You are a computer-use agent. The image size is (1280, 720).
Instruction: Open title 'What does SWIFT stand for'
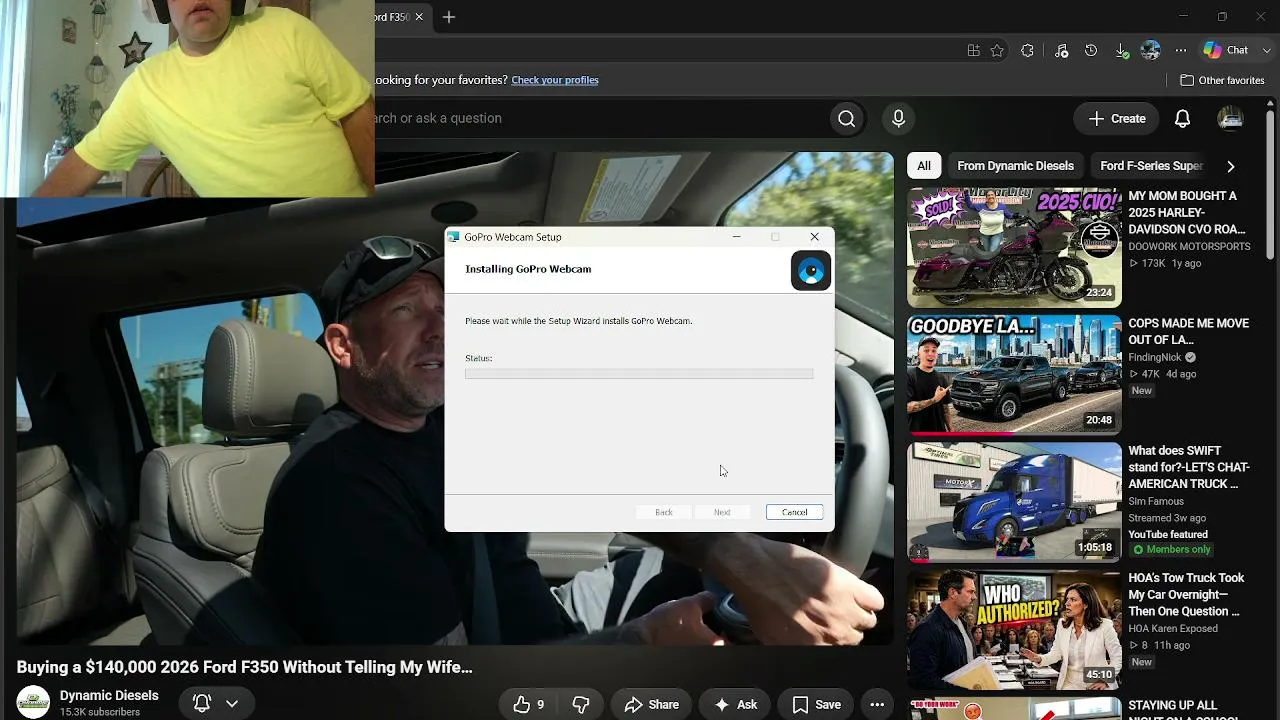pos(1189,467)
